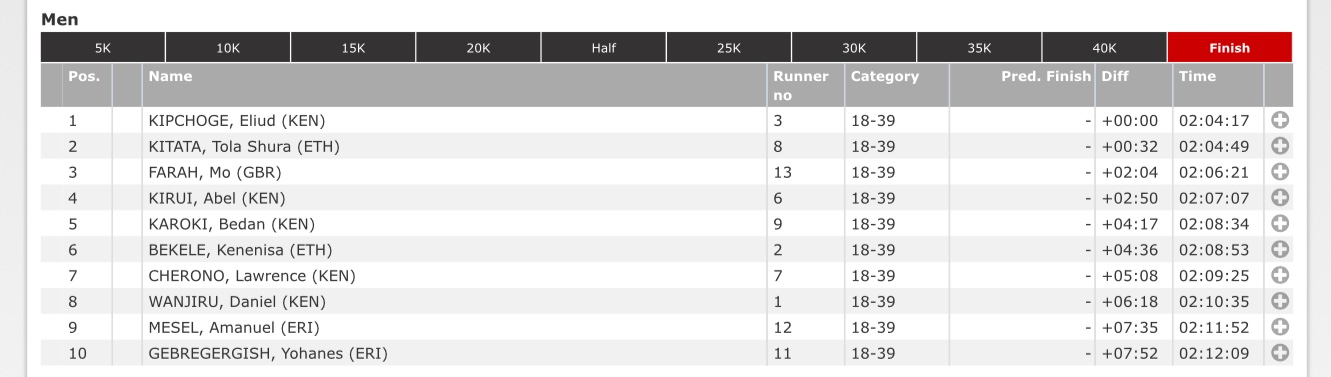Select the 10K split tab
The image size is (1331, 377).
[228, 47]
